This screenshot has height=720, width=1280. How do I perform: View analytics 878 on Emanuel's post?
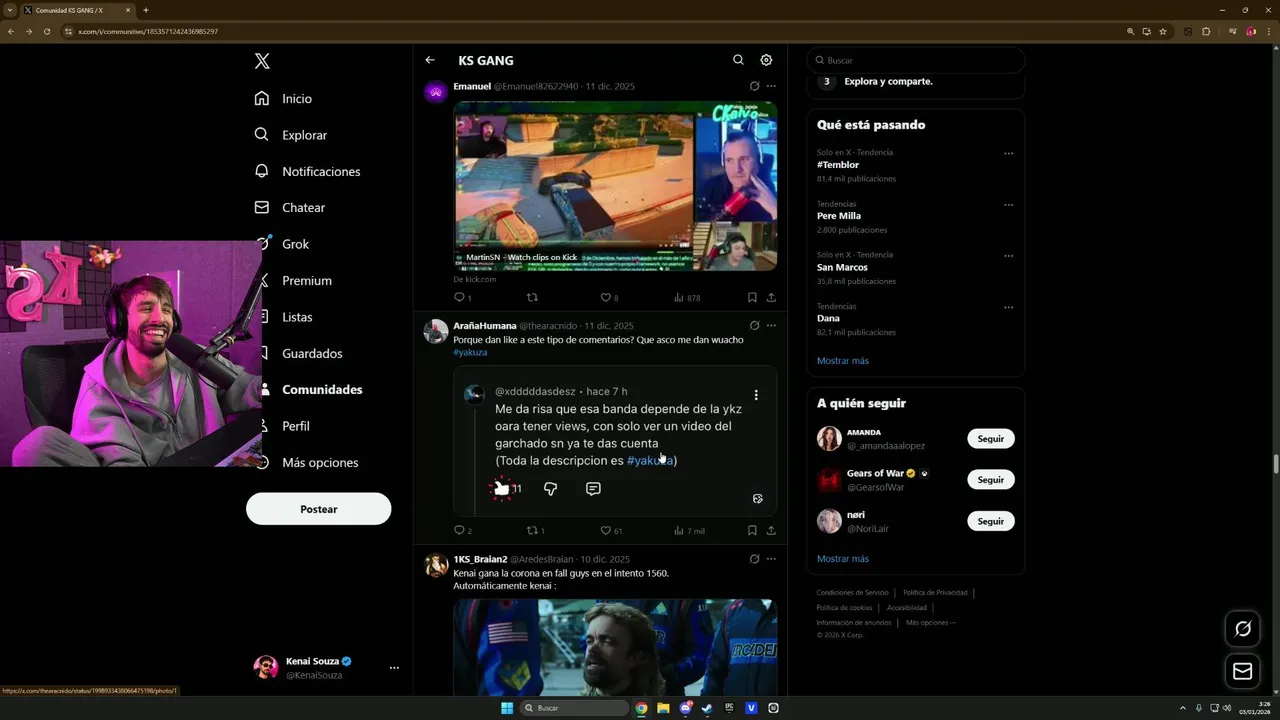click(687, 297)
